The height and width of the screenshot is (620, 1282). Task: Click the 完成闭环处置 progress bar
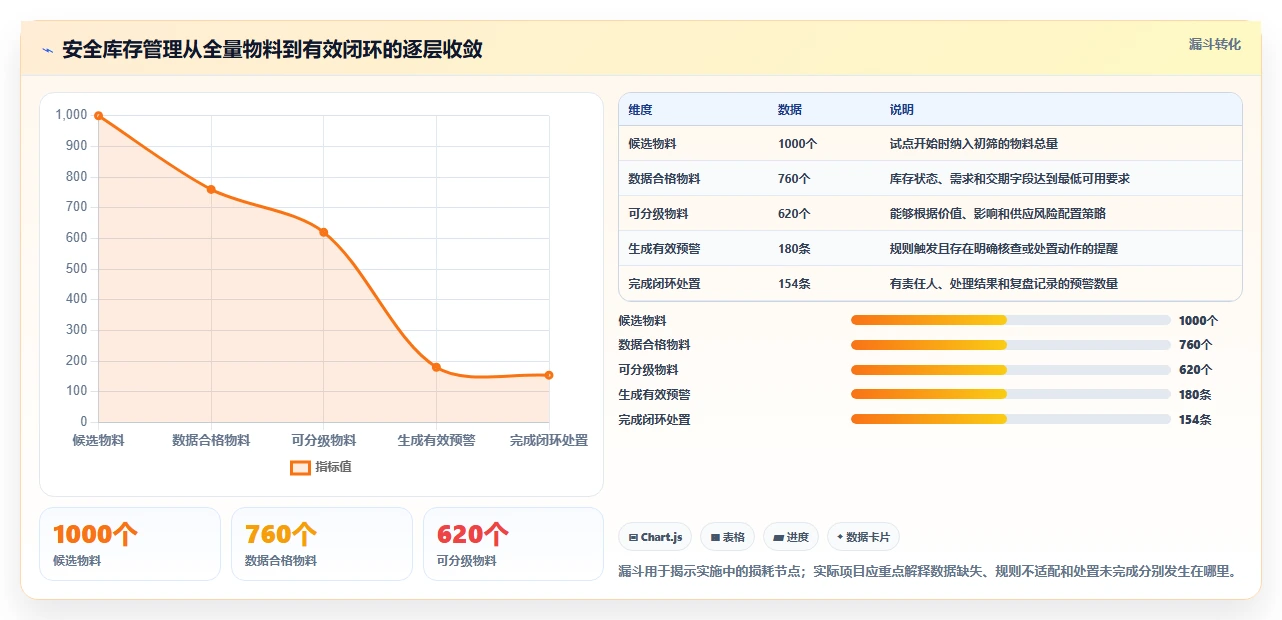1011,419
